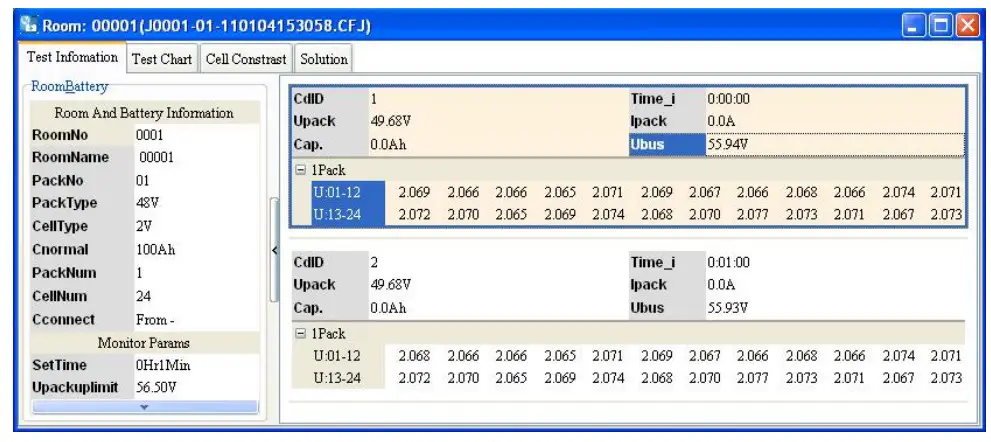Click the CellNum value 24
This screenshot has height=442, width=991.
pos(143,296)
